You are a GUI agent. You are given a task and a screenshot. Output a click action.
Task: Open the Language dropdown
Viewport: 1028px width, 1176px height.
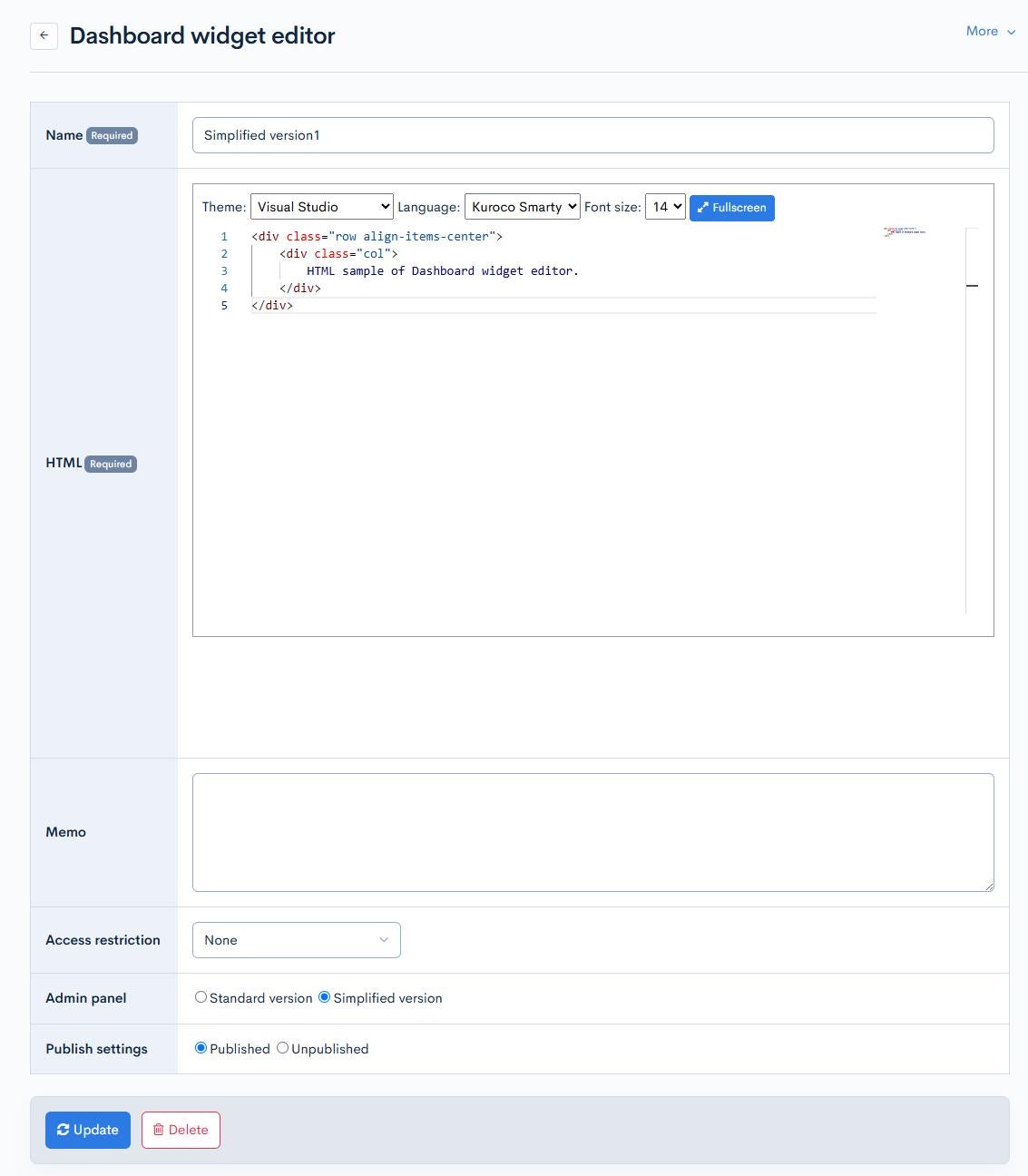[522, 207]
